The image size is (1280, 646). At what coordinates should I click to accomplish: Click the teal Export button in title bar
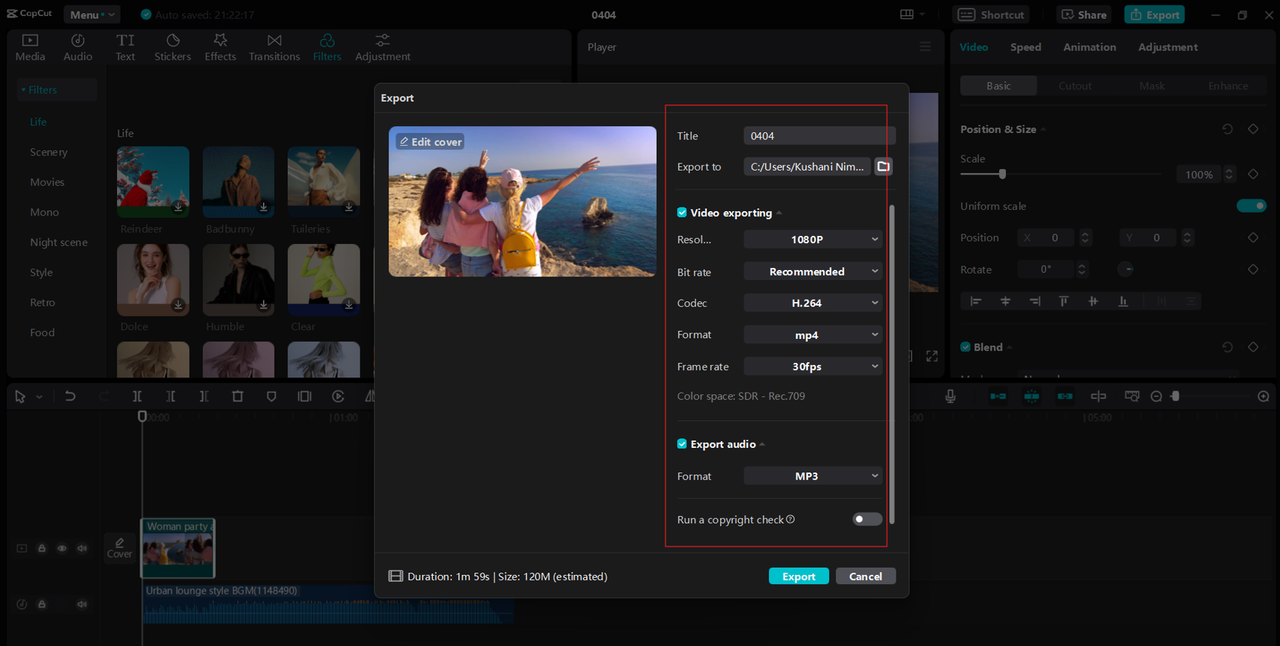pos(1154,15)
